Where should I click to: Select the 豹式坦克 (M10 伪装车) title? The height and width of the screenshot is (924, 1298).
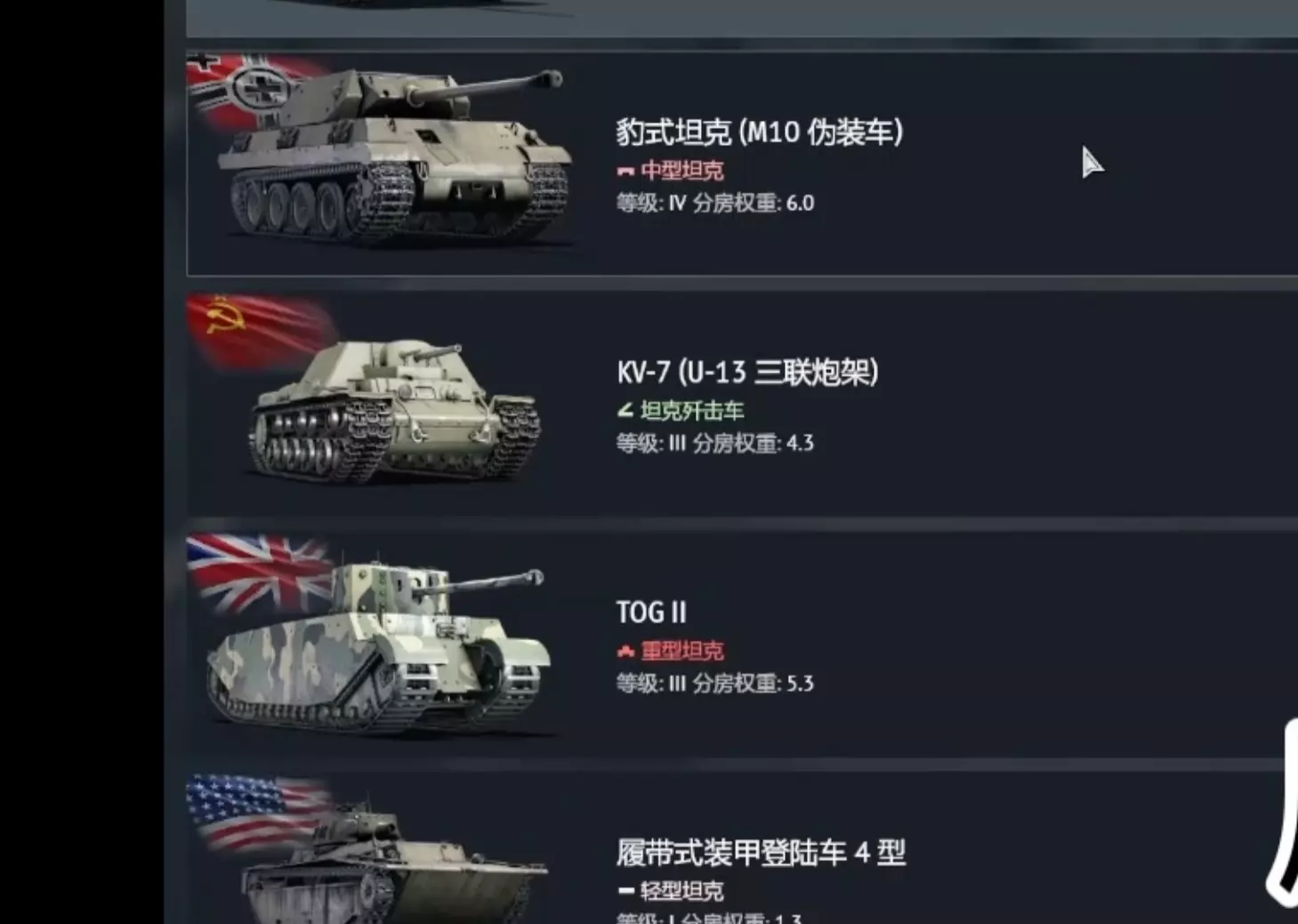coord(760,133)
